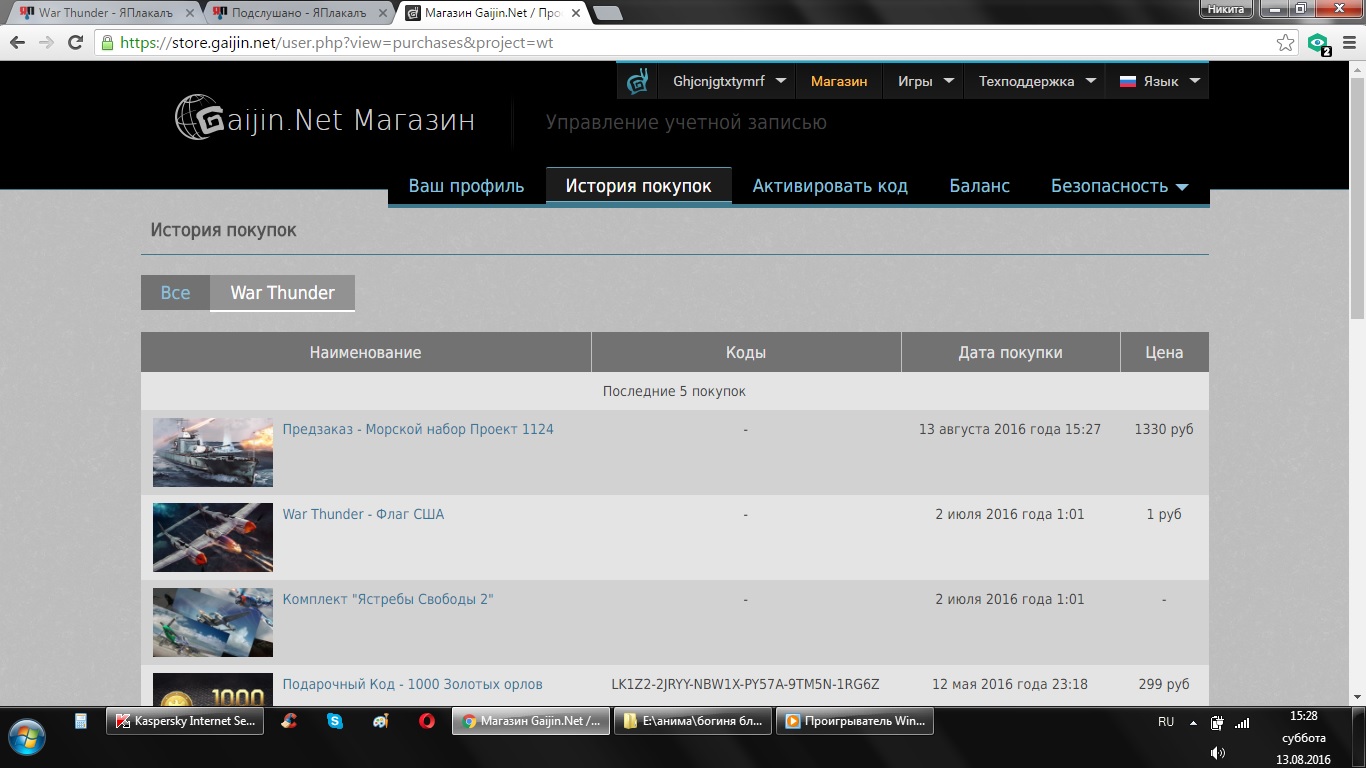Click the warship thumbnail for Проект 1124
The height and width of the screenshot is (768, 1366).
(x=213, y=452)
